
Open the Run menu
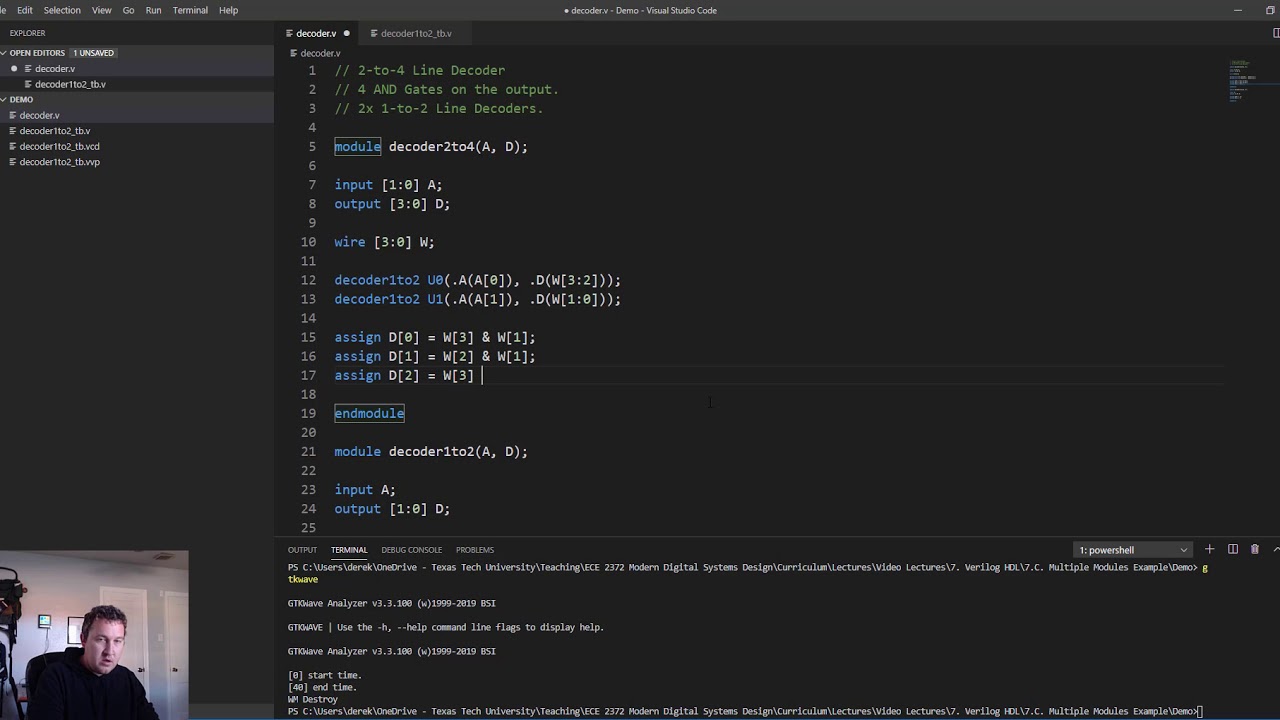[153, 10]
